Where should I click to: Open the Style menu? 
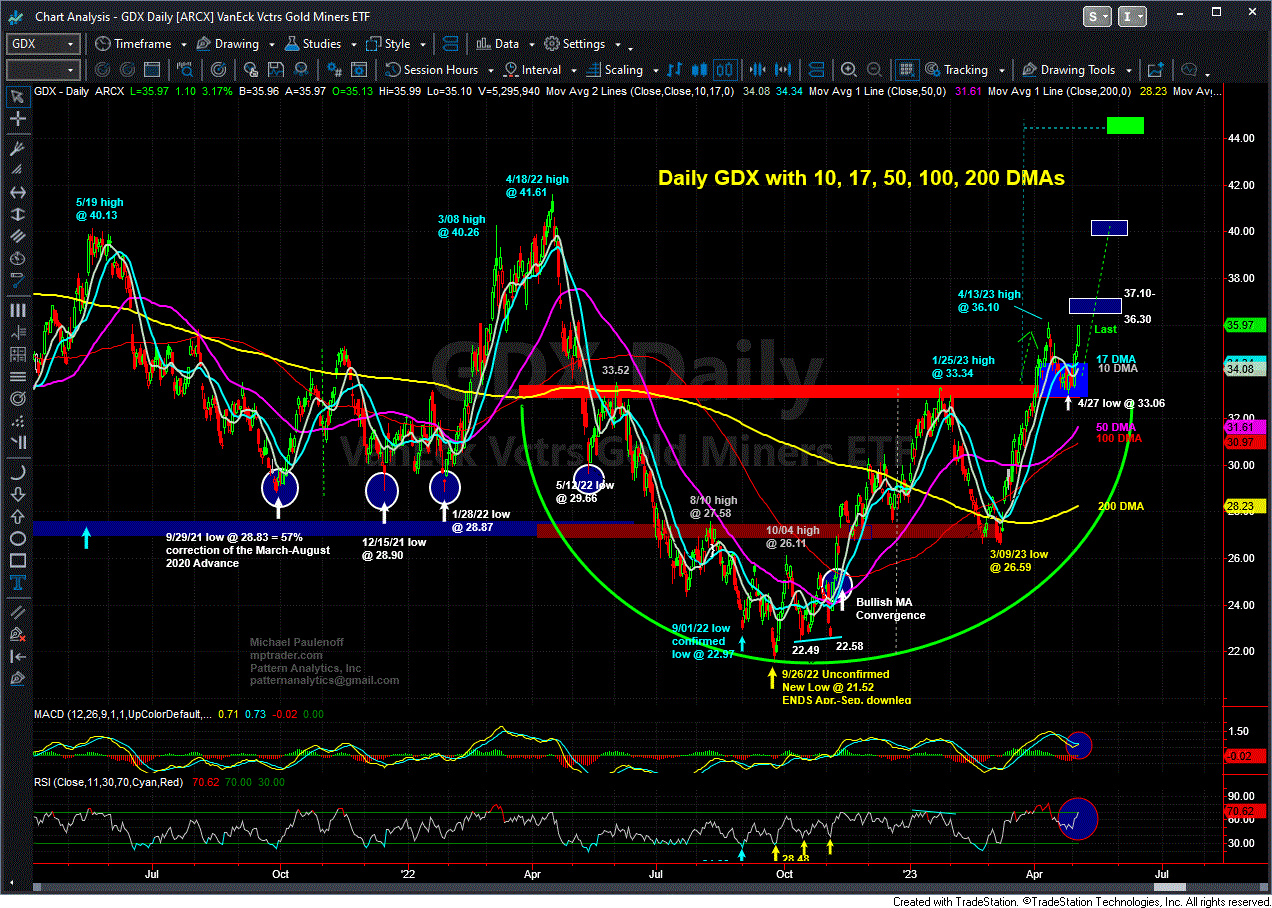pyautogui.click(x=388, y=44)
